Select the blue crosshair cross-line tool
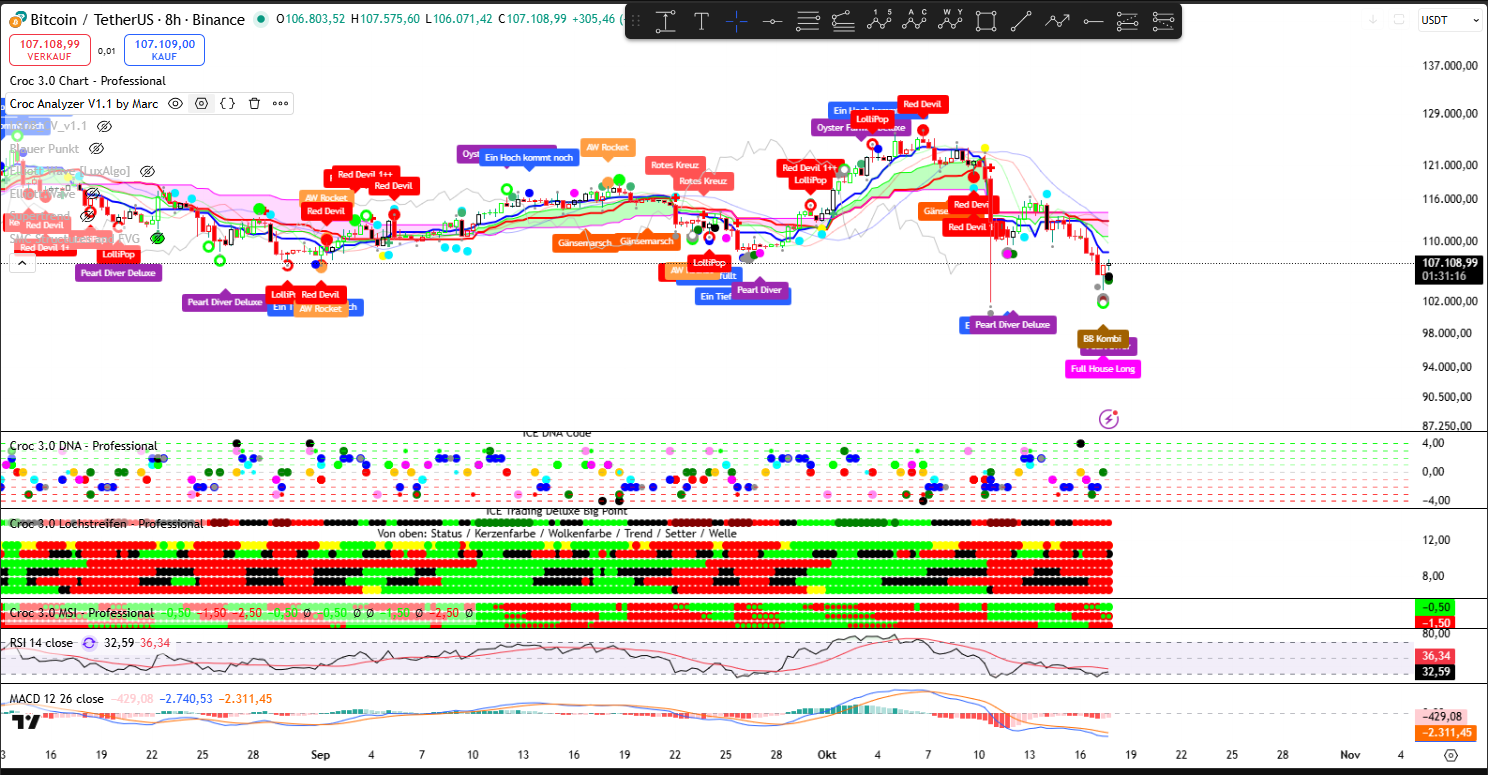Image resolution: width=1488 pixels, height=775 pixels. click(x=736, y=21)
